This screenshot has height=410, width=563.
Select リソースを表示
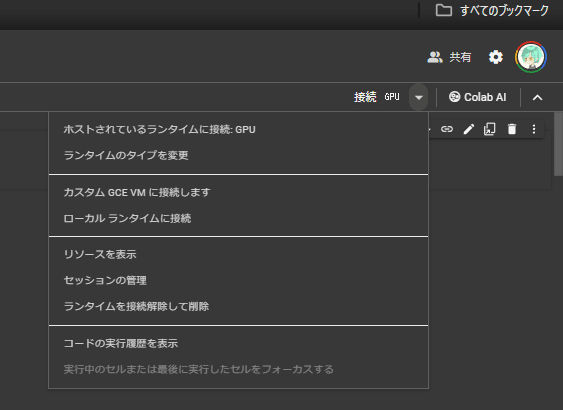238,254
